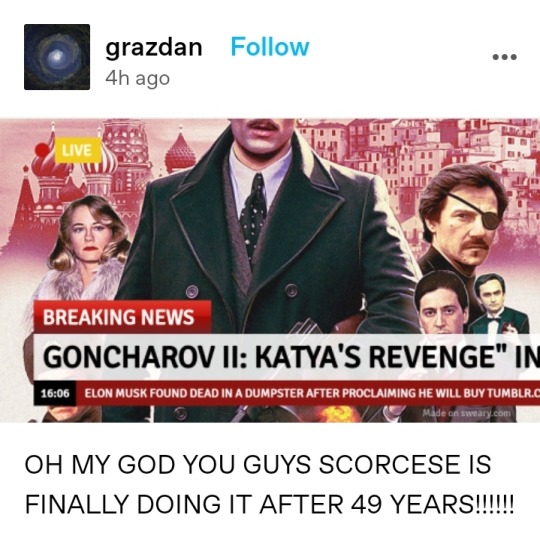Image resolution: width=540 pixels, height=533 pixels.
Task: Open the three-dot post options menu
Action: click(505, 57)
